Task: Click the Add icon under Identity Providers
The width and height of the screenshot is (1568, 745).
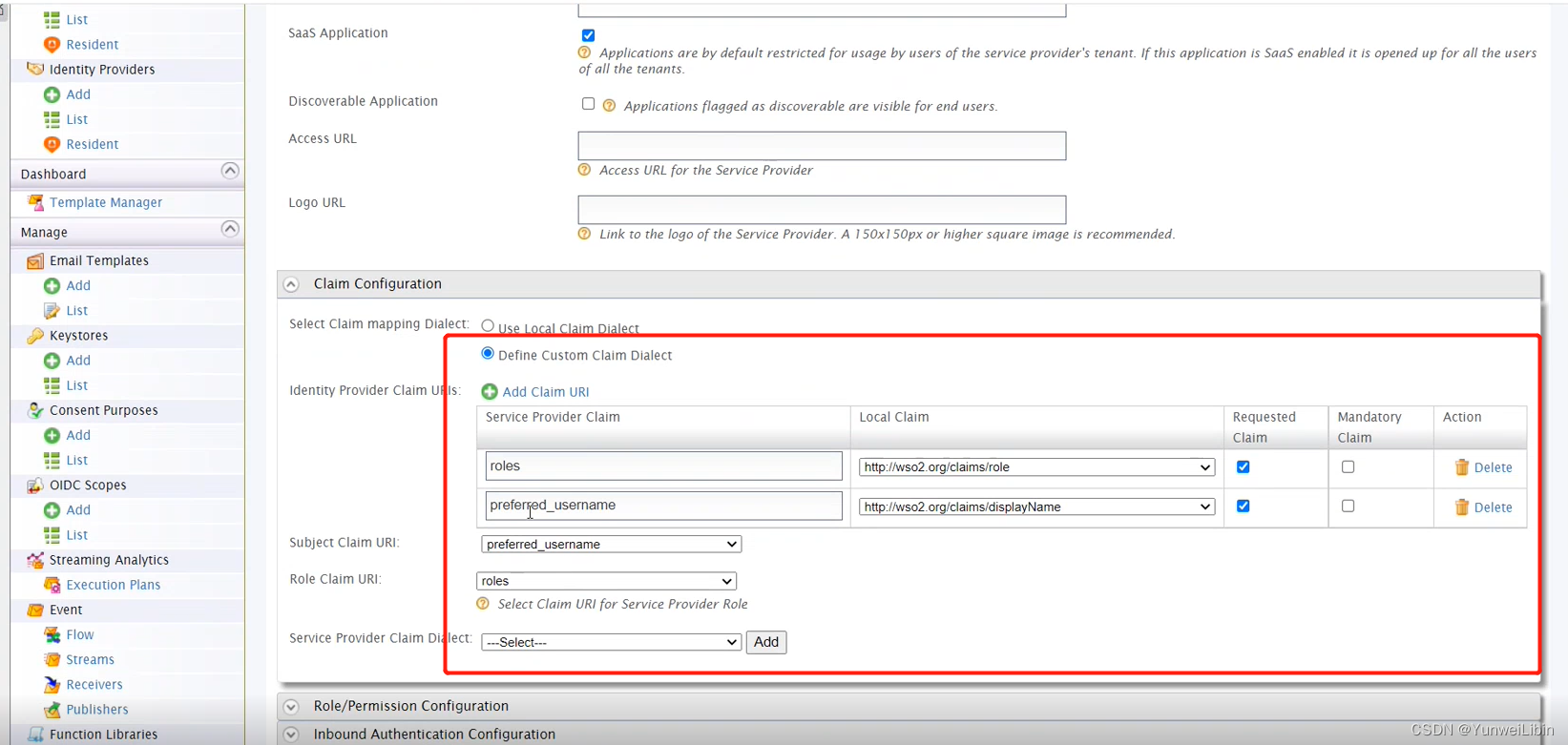Action: tap(52, 94)
